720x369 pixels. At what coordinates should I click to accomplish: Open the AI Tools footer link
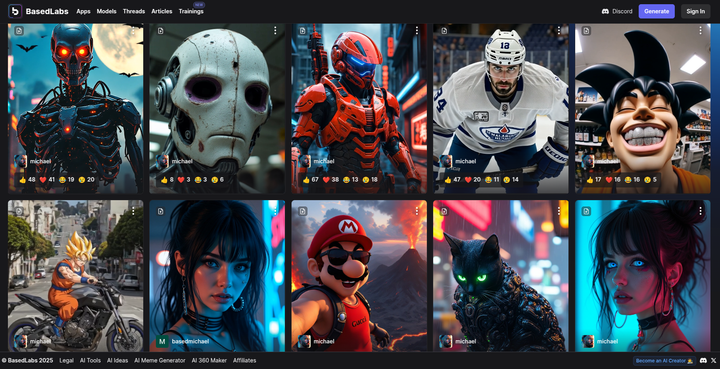pos(90,361)
